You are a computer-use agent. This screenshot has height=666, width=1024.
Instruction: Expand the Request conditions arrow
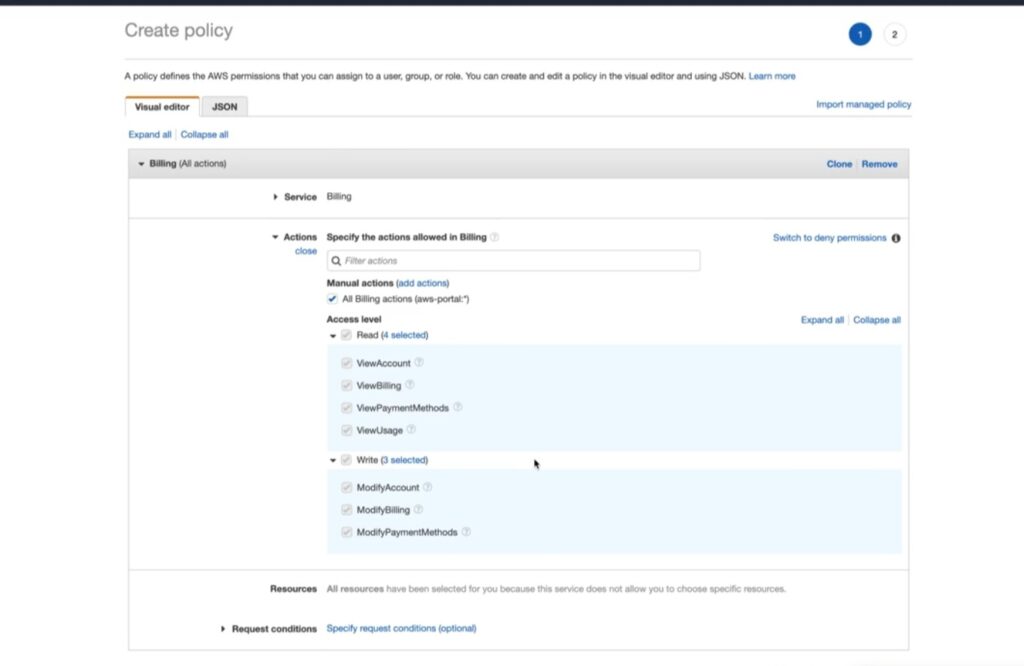tap(223, 629)
